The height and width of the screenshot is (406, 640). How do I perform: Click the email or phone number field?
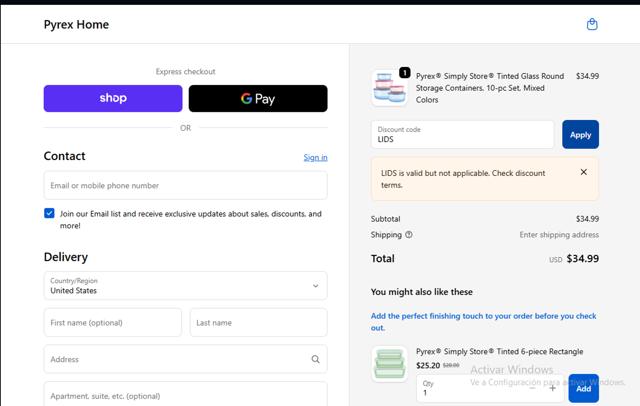click(x=185, y=185)
